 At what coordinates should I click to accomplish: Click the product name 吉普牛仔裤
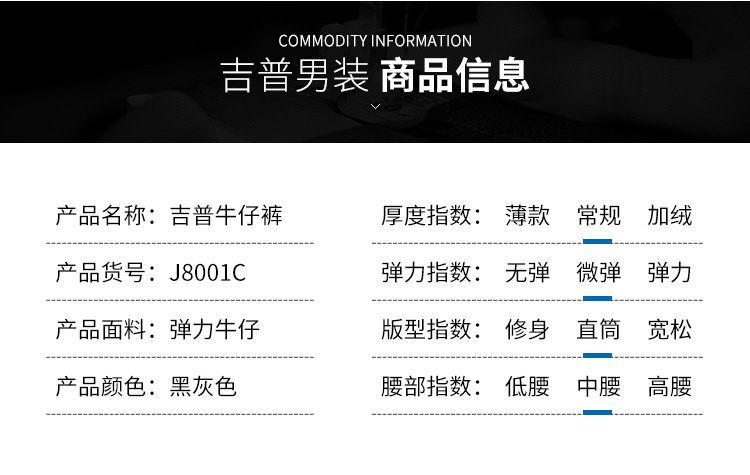tap(227, 216)
